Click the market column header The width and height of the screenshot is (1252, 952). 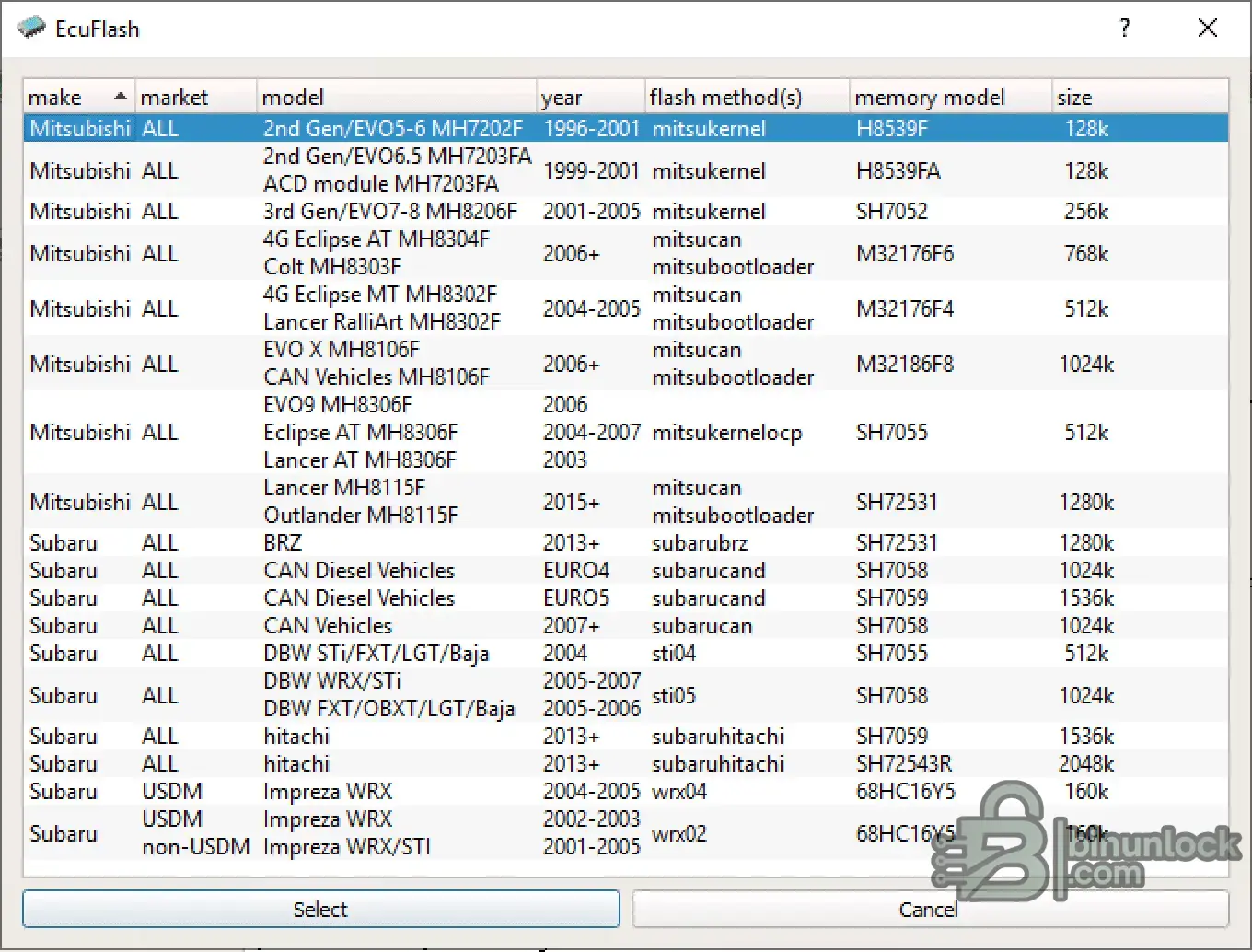coord(195,98)
